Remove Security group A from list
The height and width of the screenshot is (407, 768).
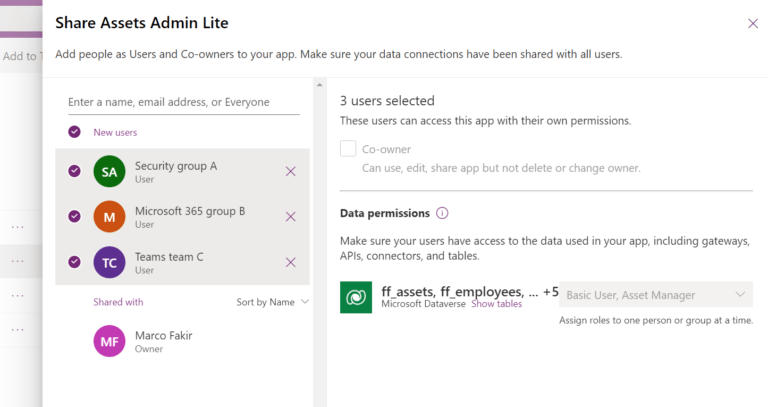click(x=290, y=171)
